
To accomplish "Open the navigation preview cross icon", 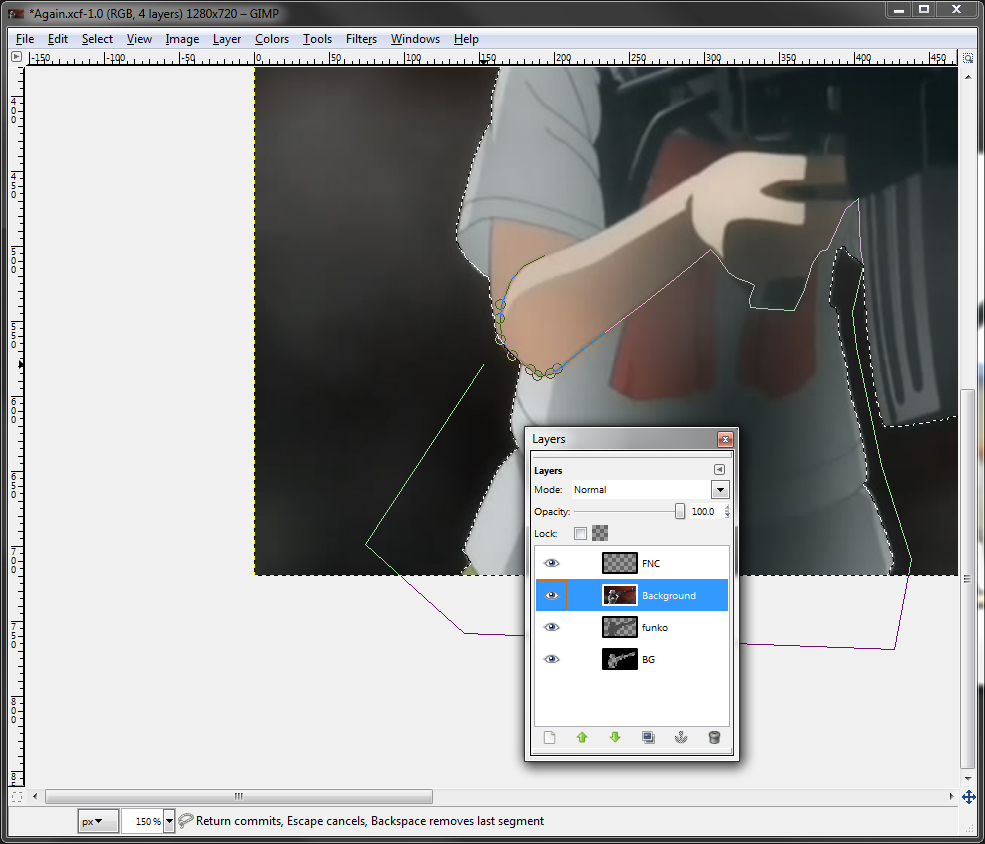I will coord(968,797).
